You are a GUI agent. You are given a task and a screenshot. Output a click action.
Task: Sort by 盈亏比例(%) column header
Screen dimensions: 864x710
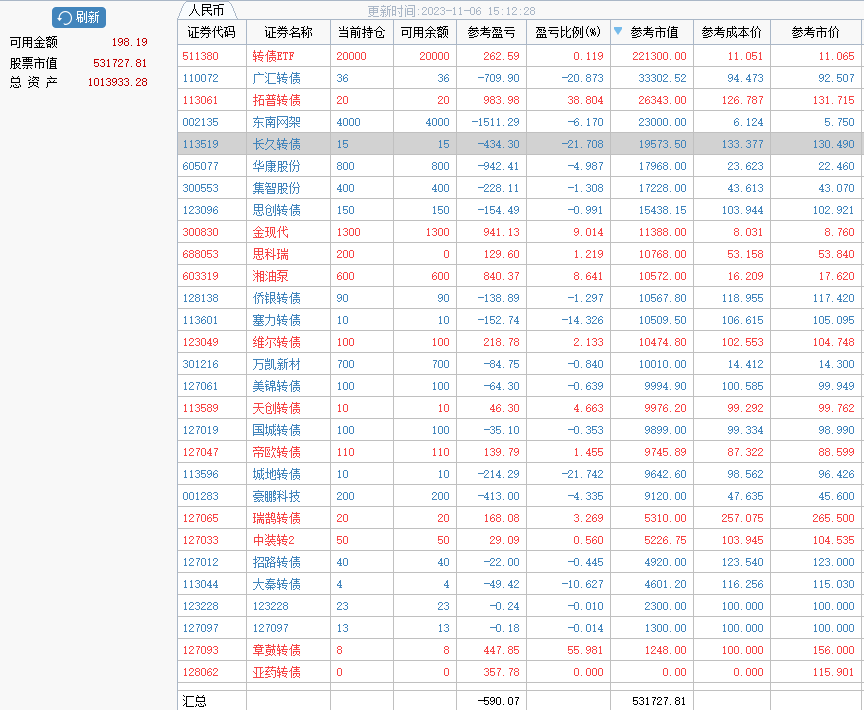(x=568, y=32)
